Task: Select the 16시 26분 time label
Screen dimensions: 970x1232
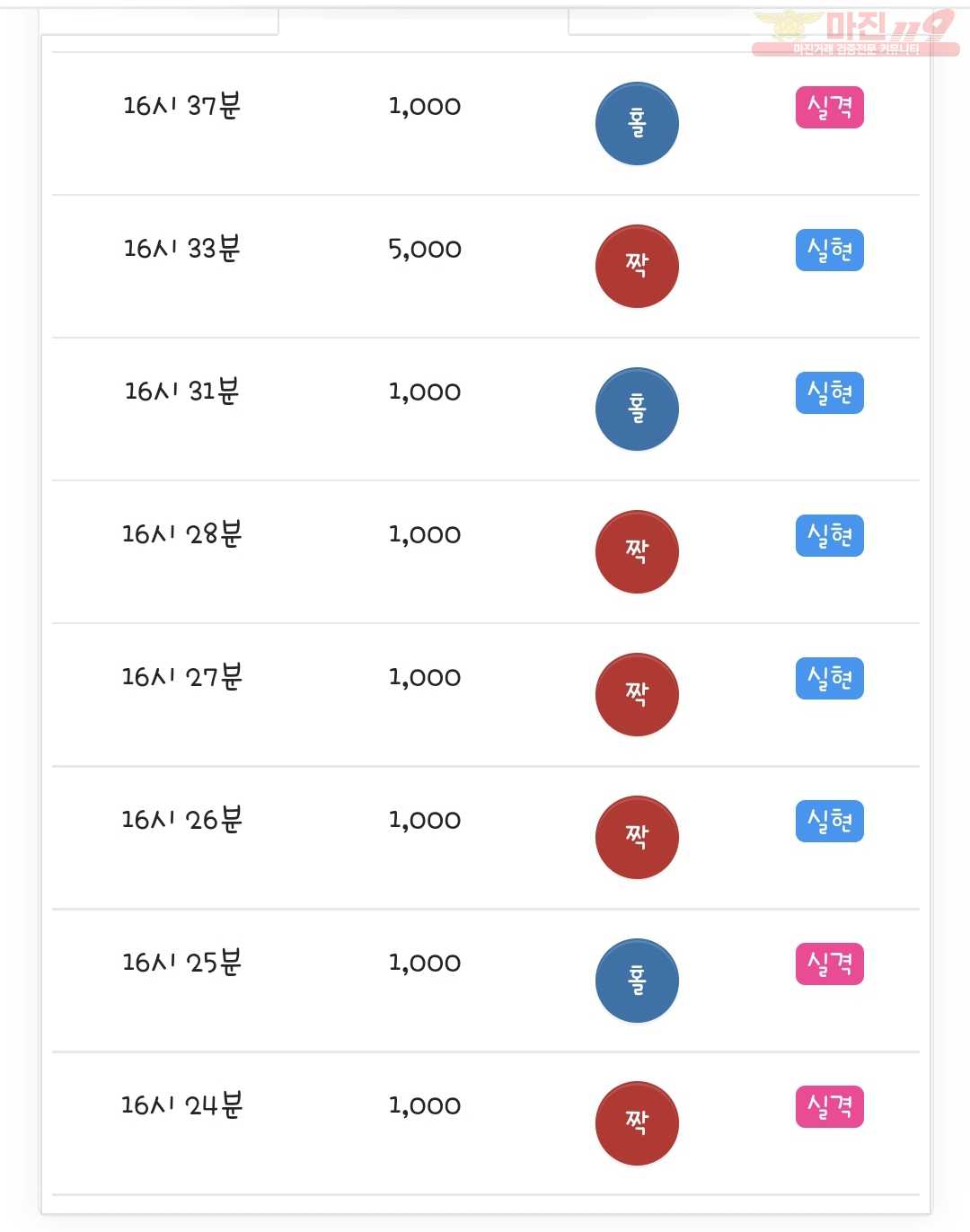Action: coord(182,819)
